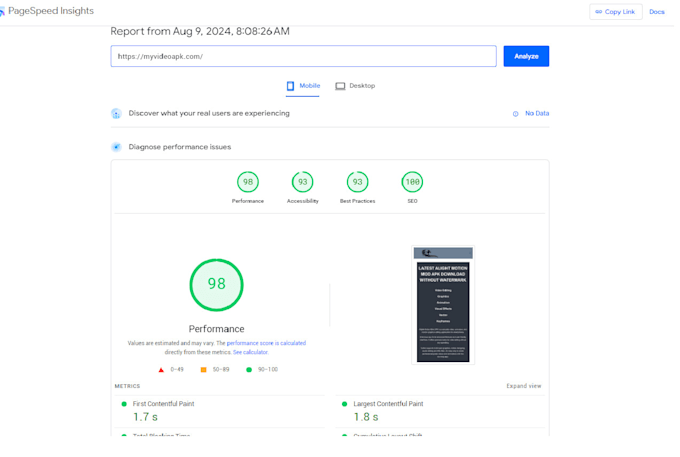Click the No Data info icon
The image size is (680, 457).
point(516,114)
